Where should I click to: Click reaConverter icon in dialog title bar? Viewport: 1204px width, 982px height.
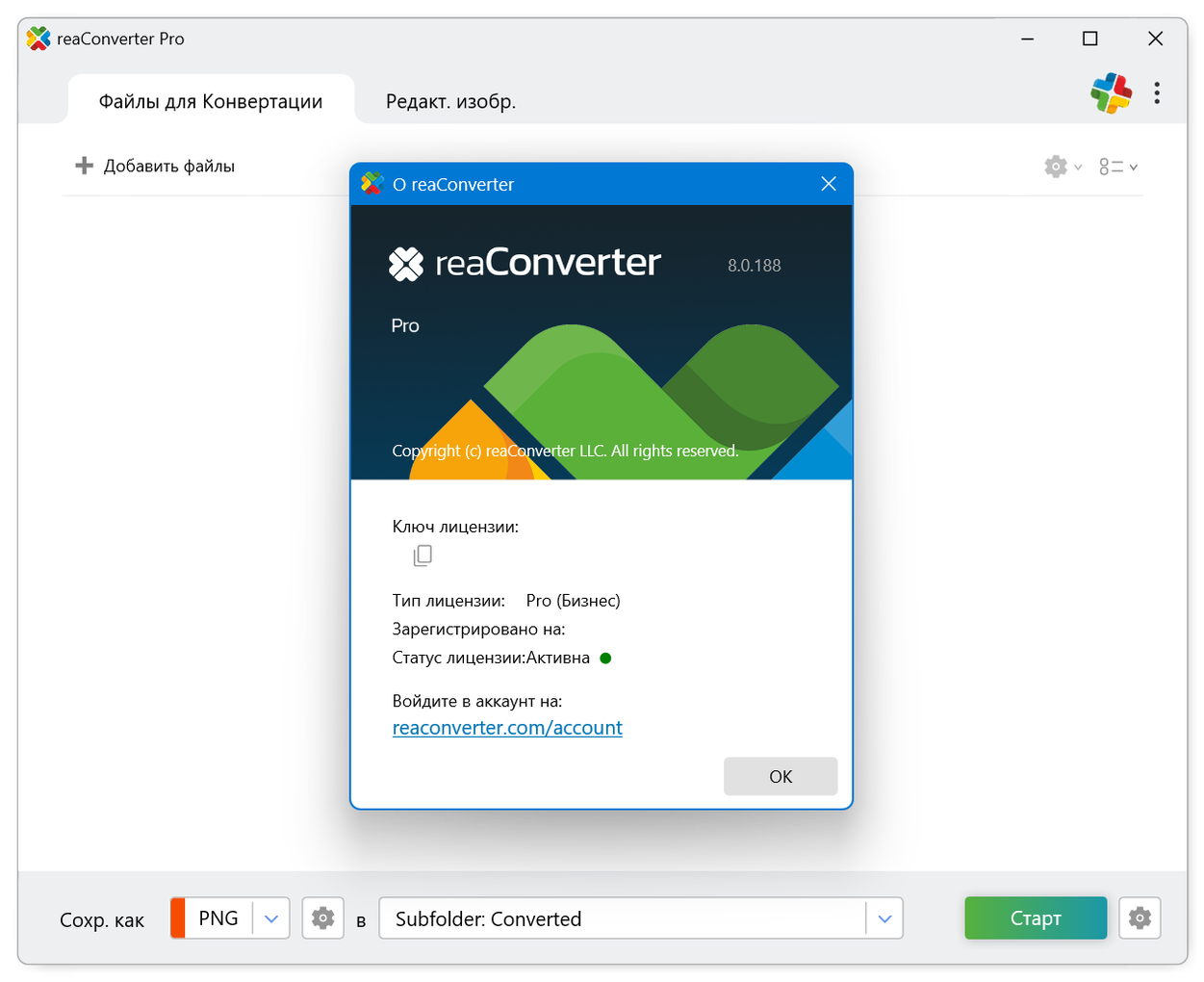[x=372, y=183]
